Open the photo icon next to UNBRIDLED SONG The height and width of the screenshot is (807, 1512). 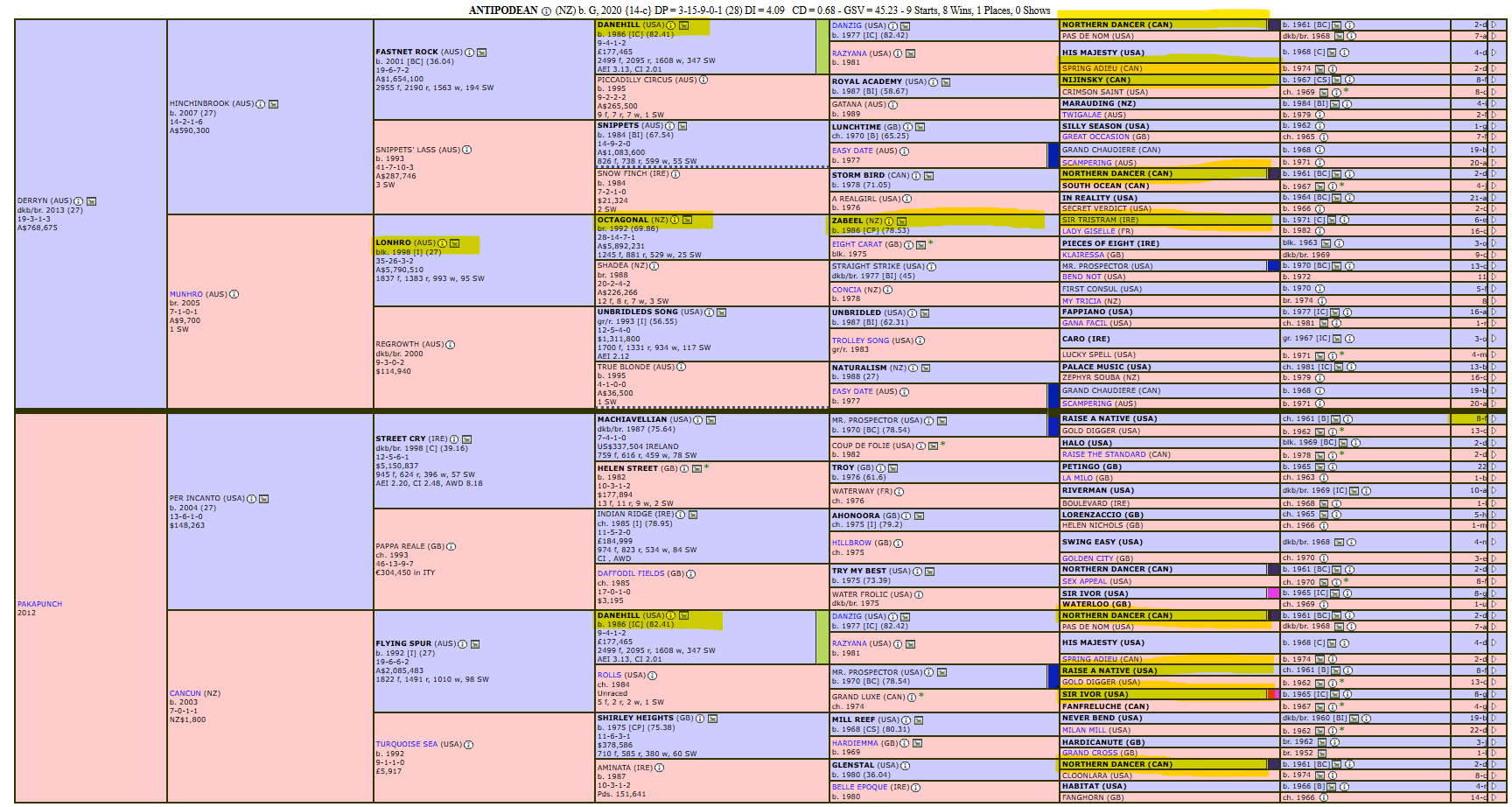coord(722,312)
